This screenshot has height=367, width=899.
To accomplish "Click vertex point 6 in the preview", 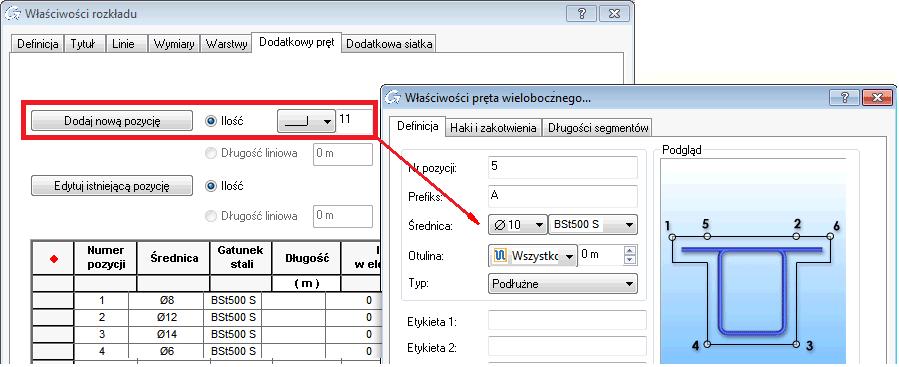I will pyautogui.click(x=830, y=236).
